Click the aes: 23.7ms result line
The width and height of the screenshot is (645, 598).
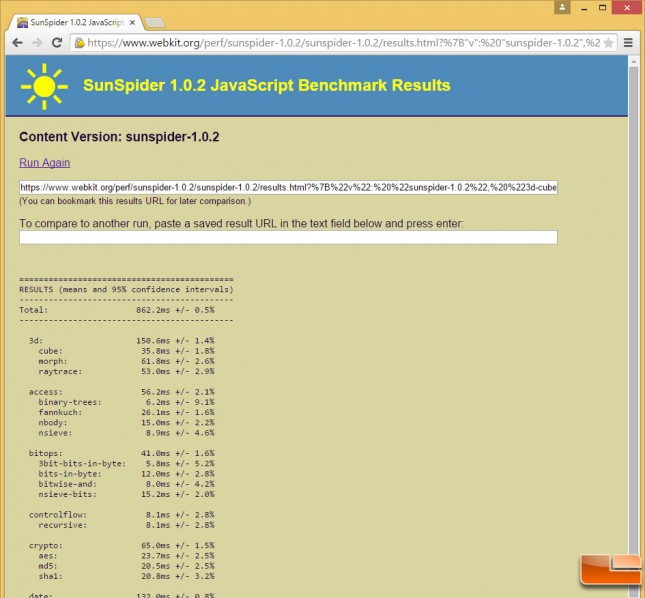coord(127,556)
